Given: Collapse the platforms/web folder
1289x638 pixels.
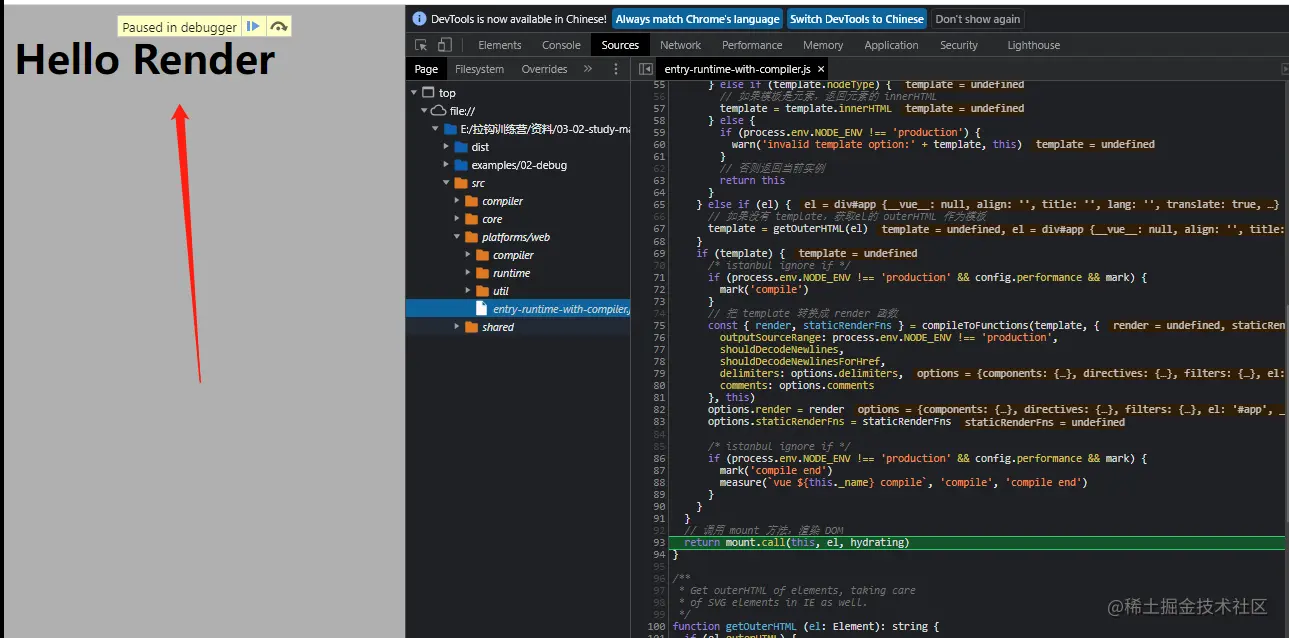Looking at the screenshot, I should (x=458, y=237).
